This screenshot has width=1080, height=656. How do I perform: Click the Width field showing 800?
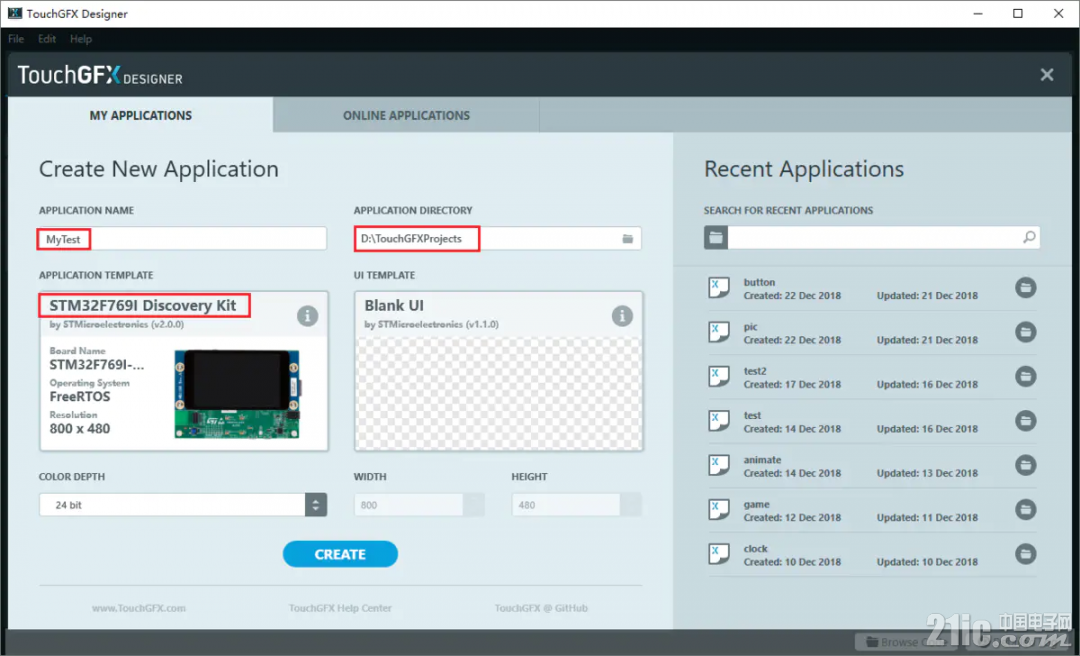408,505
